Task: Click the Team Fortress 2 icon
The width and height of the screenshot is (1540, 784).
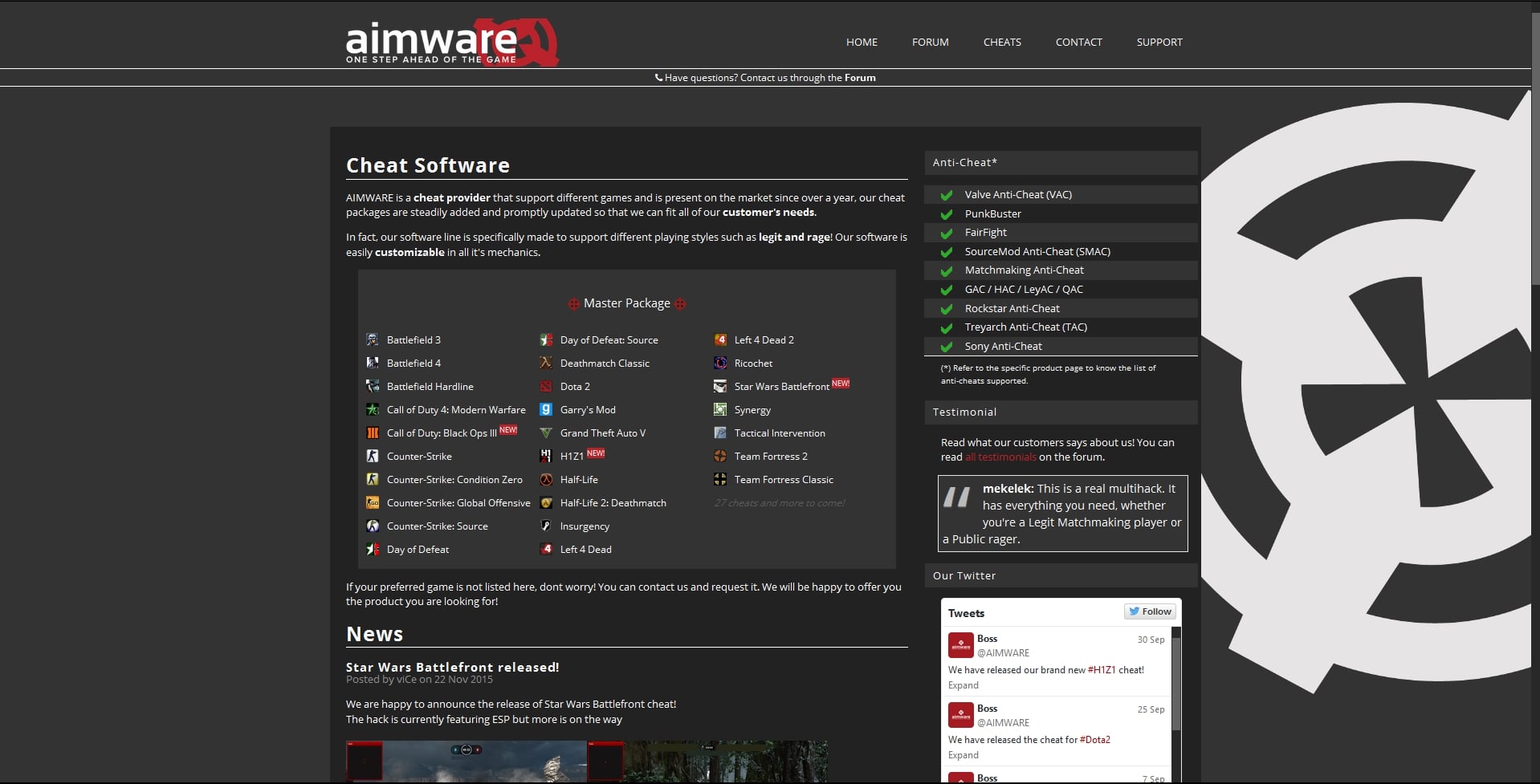Action: (720, 456)
